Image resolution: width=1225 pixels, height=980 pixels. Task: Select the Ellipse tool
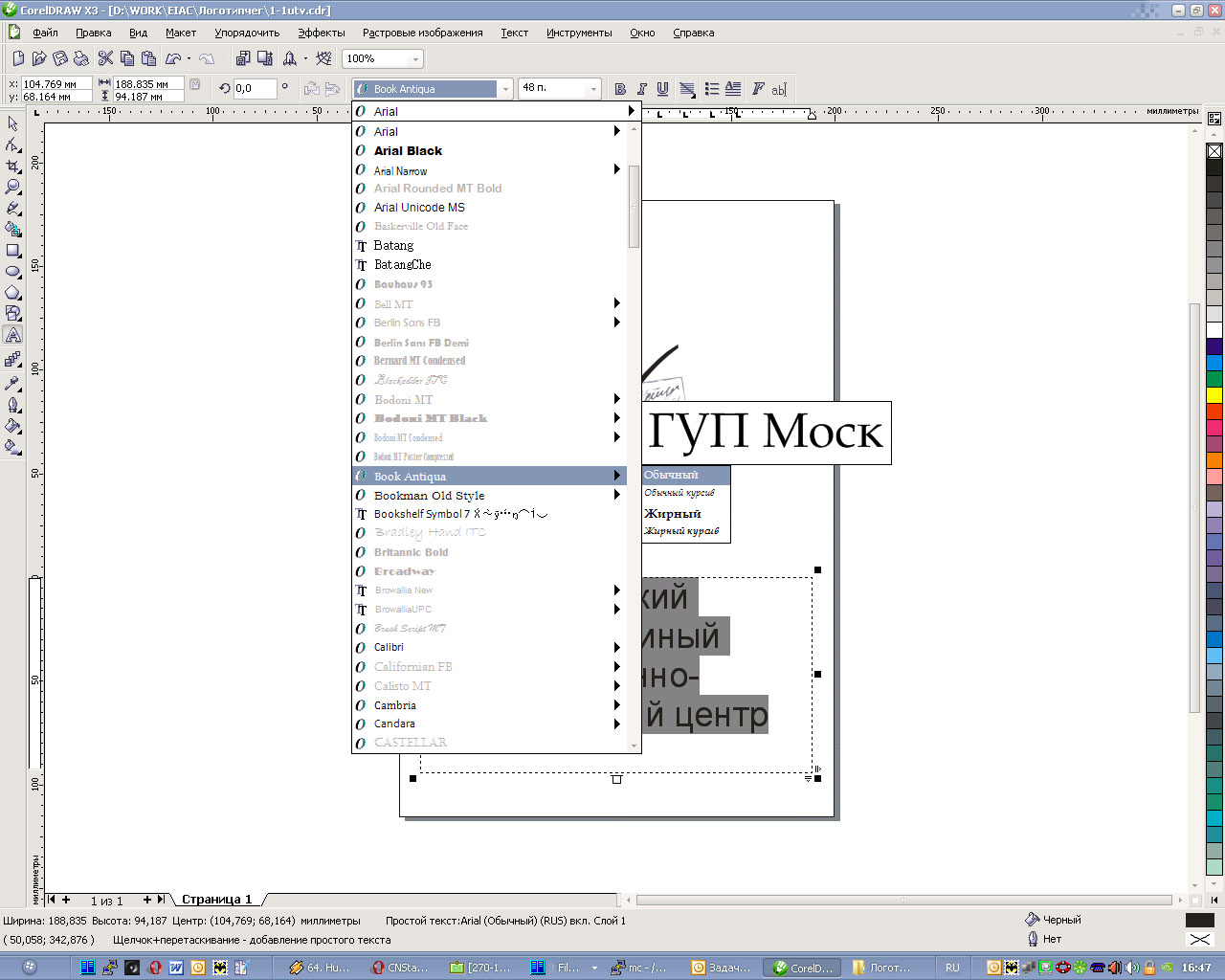(x=12, y=271)
